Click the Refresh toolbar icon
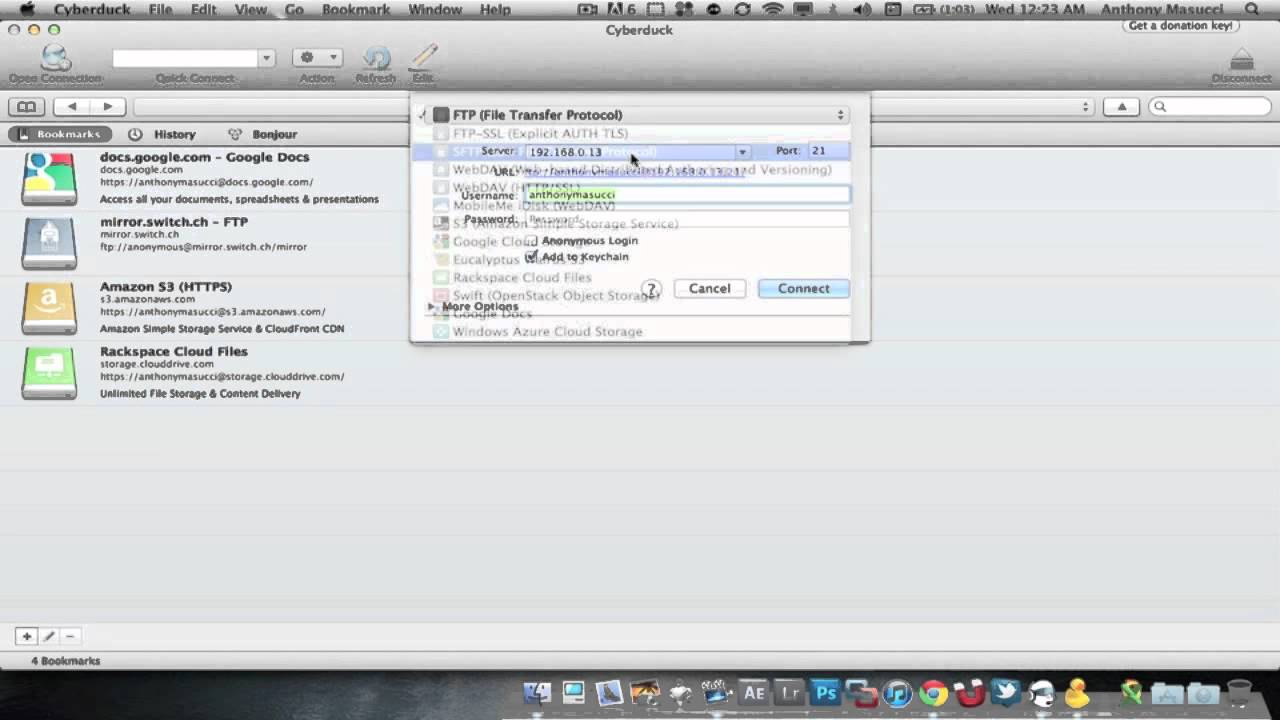This screenshot has height=720, width=1280. 376,57
